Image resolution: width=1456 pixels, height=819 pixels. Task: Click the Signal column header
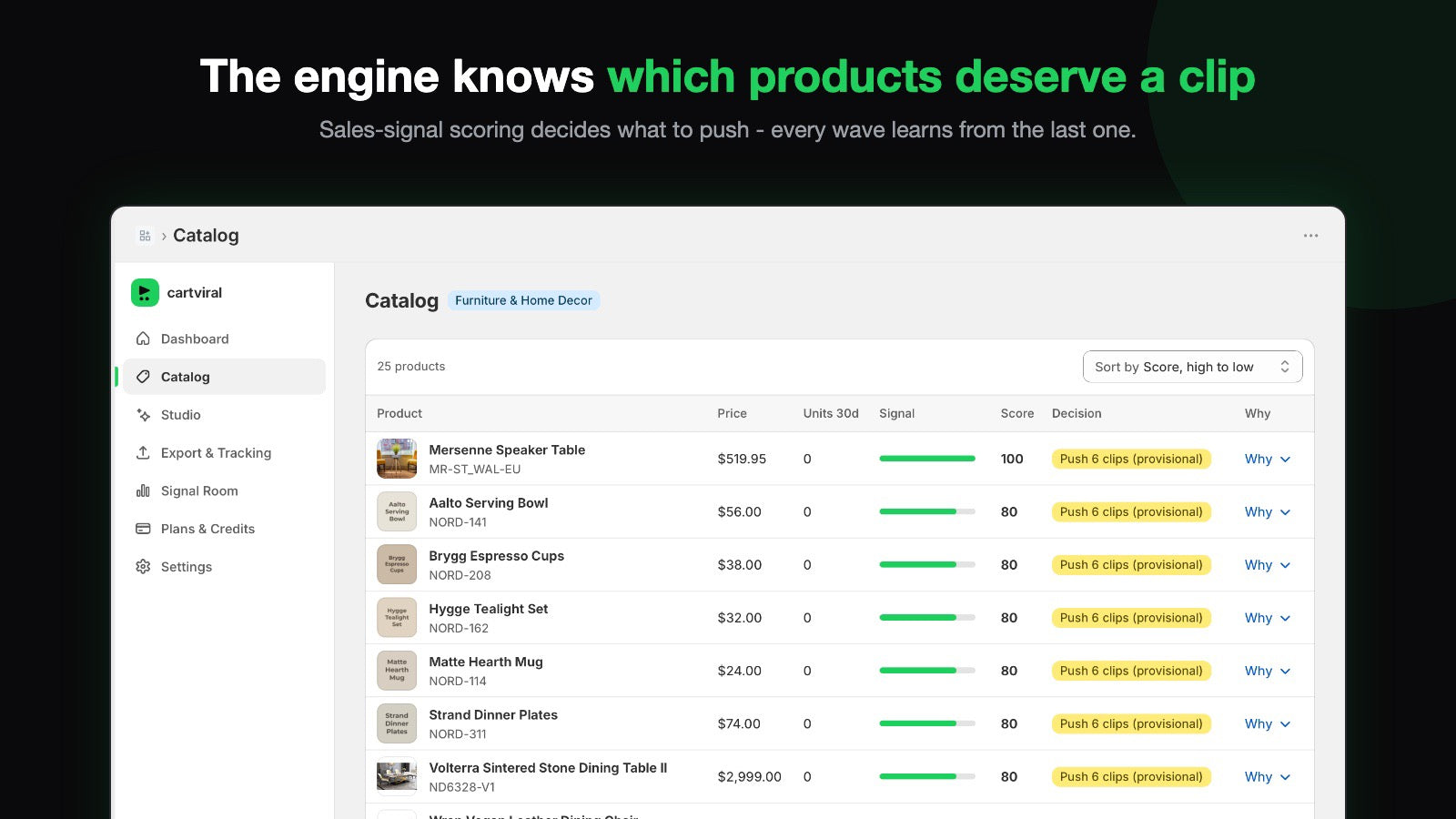coord(896,413)
